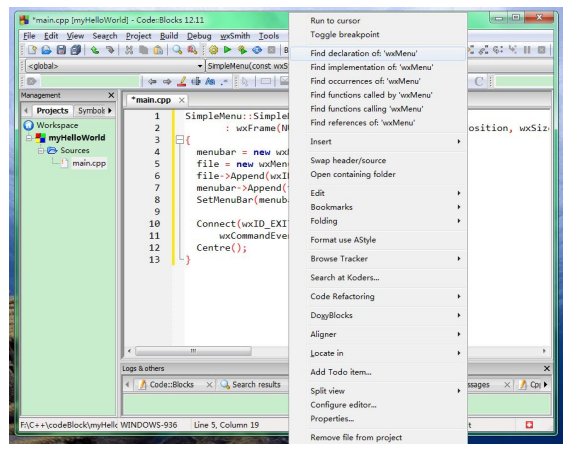Viewport: 568px width, 449px height.
Task: Click the Use regex icon
Action: point(225,82)
